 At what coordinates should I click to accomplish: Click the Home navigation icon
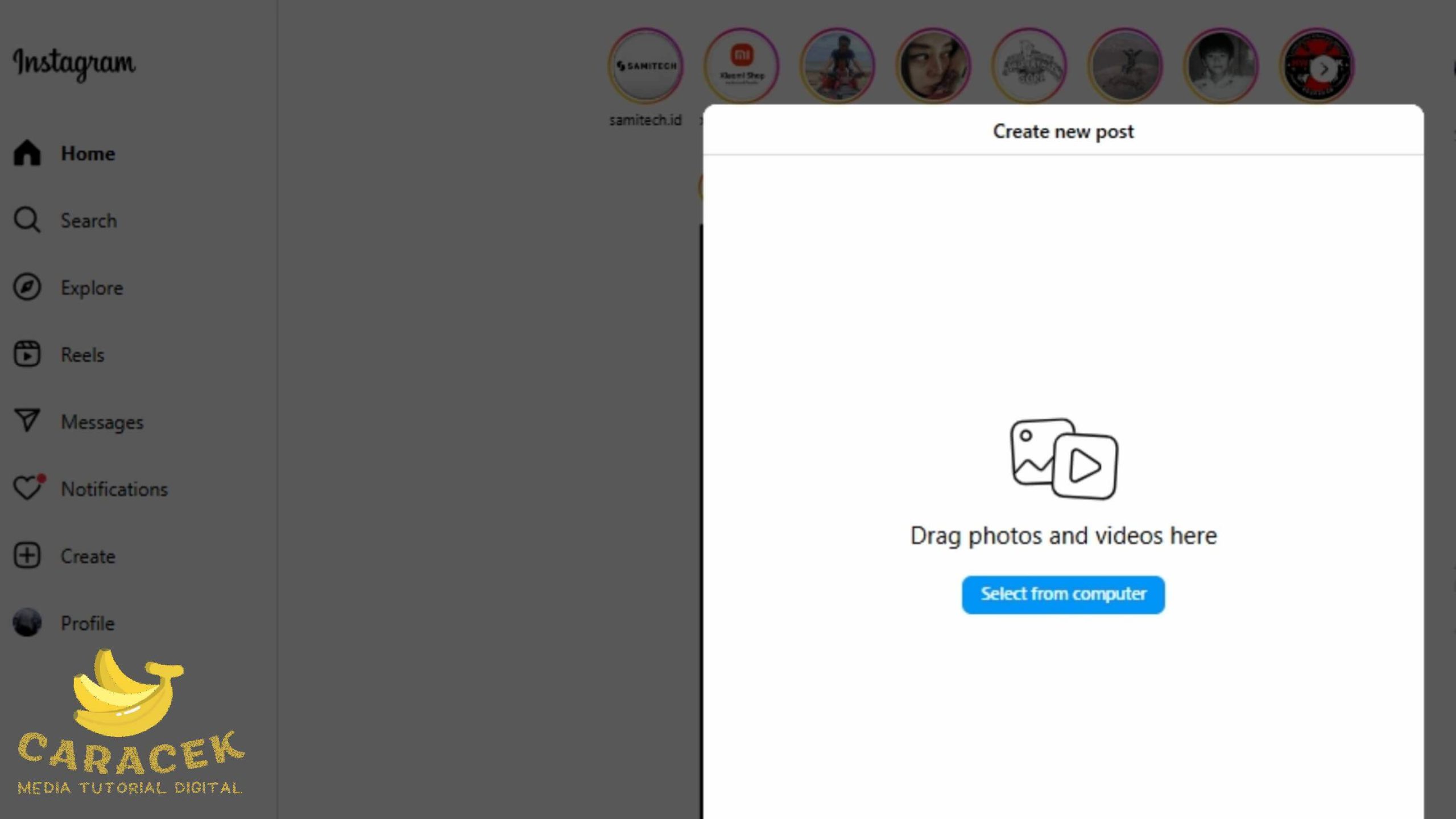[x=27, y=153]
